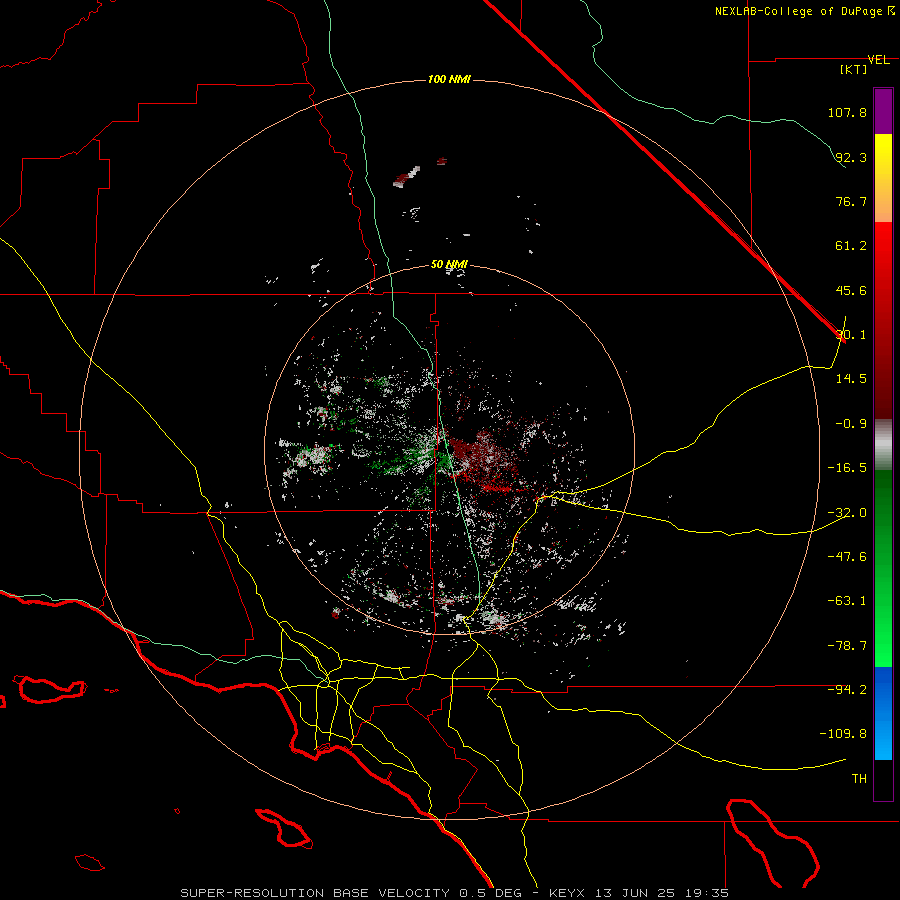Click the gray near-zero segment of the color bar
The image size is (900, 900).
[x=883, y=445]
